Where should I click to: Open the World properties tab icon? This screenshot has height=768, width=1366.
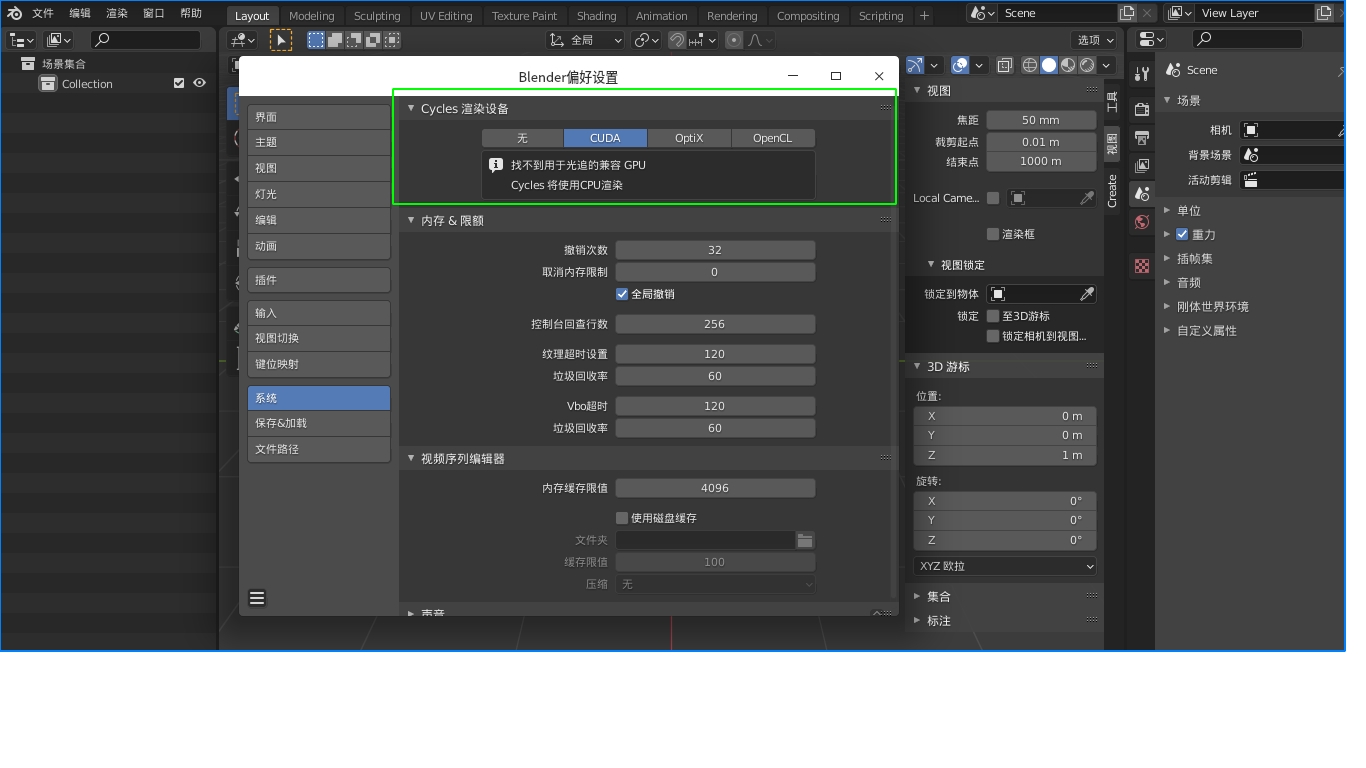click(x=1142, y=221)
